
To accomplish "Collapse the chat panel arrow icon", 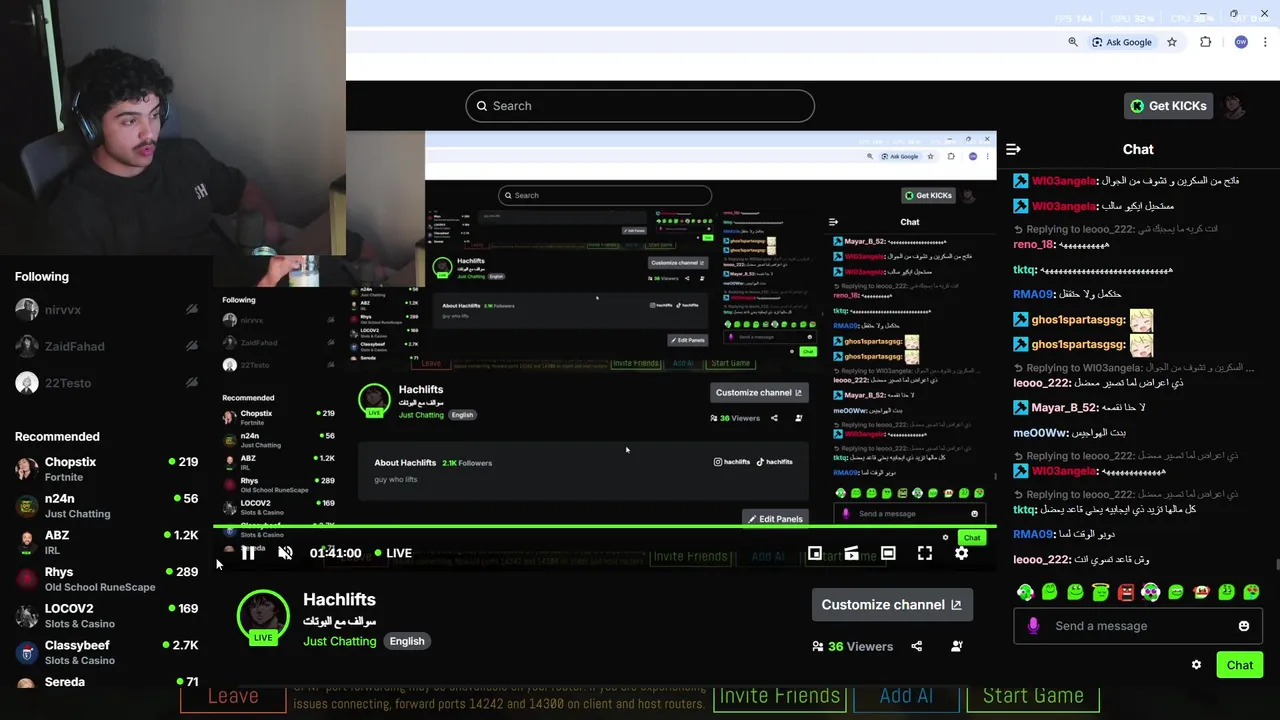I will click(1013, 149).
